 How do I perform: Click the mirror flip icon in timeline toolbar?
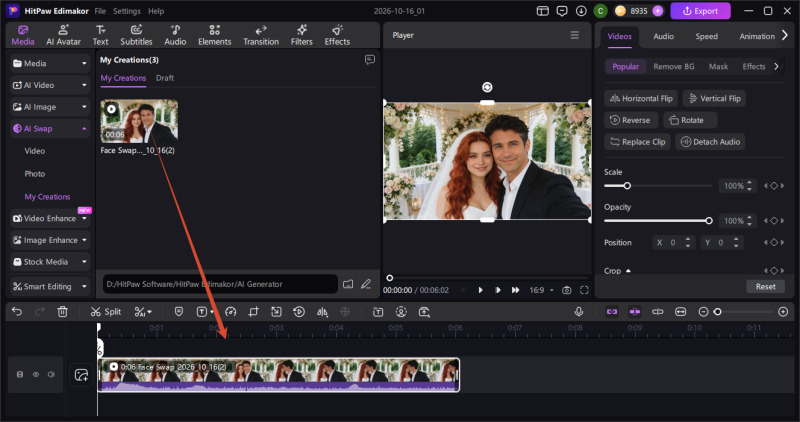pyautogui.click(x=322, y=311)
